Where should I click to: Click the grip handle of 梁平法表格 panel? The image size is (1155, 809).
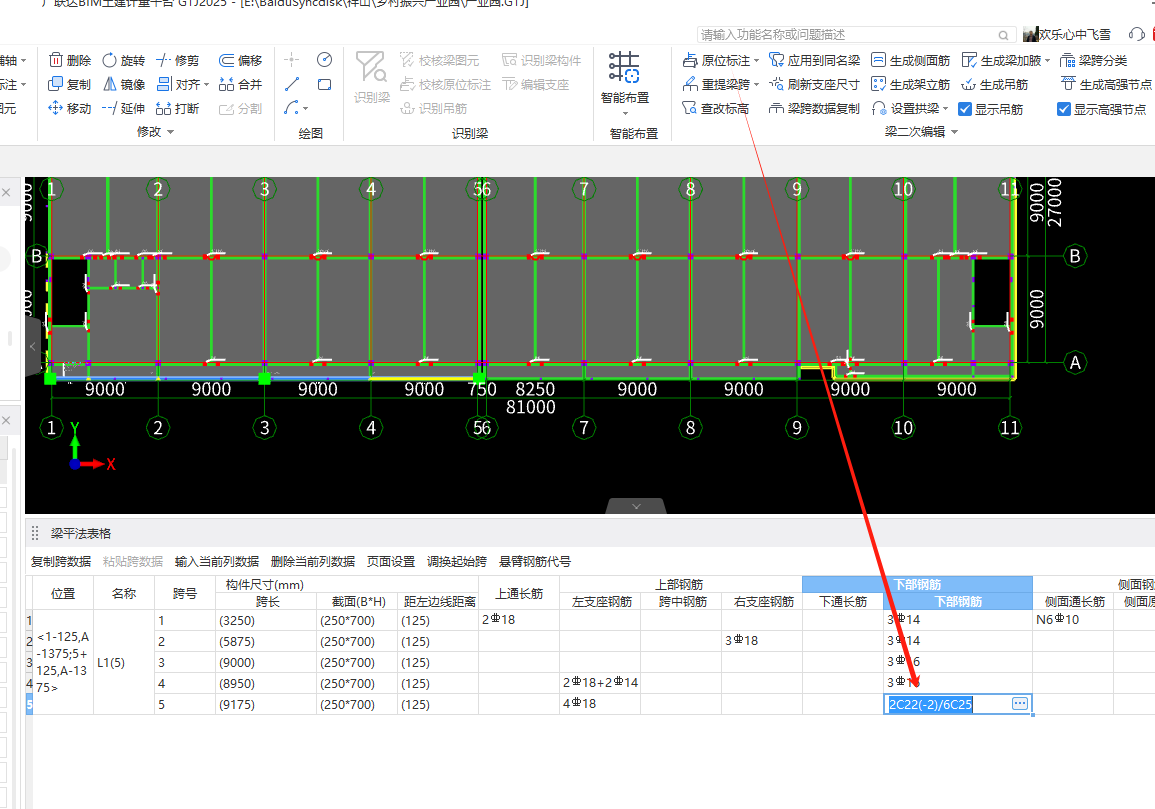click(x=34, y=533)
